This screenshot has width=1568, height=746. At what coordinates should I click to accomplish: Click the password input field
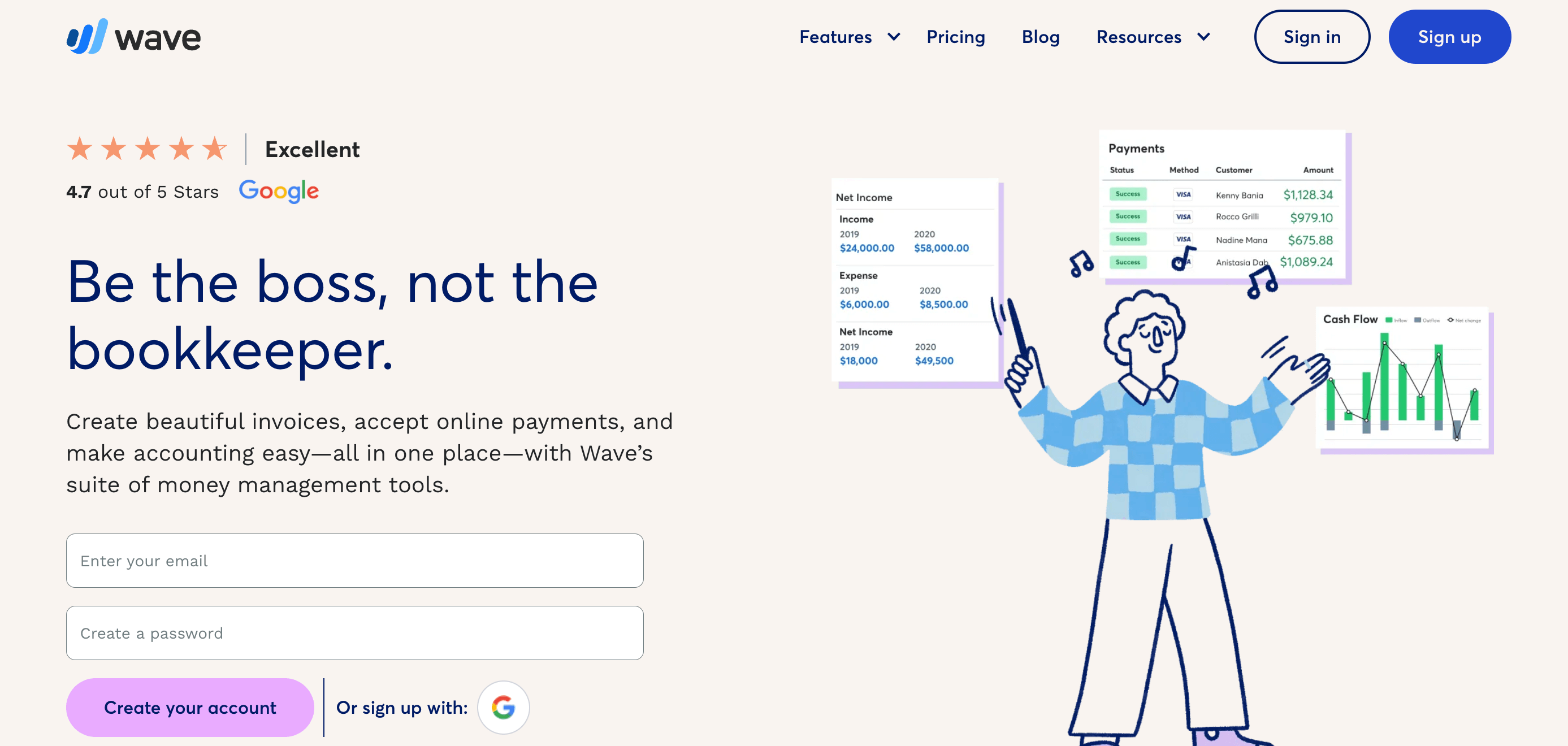pos(355,632)
